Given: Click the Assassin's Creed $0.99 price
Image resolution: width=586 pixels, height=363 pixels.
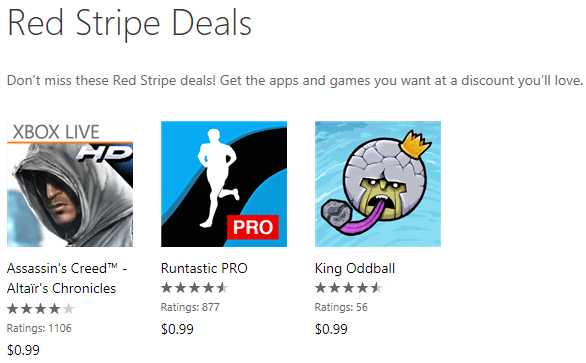Looking at the screenshot, I should point(23,350).
